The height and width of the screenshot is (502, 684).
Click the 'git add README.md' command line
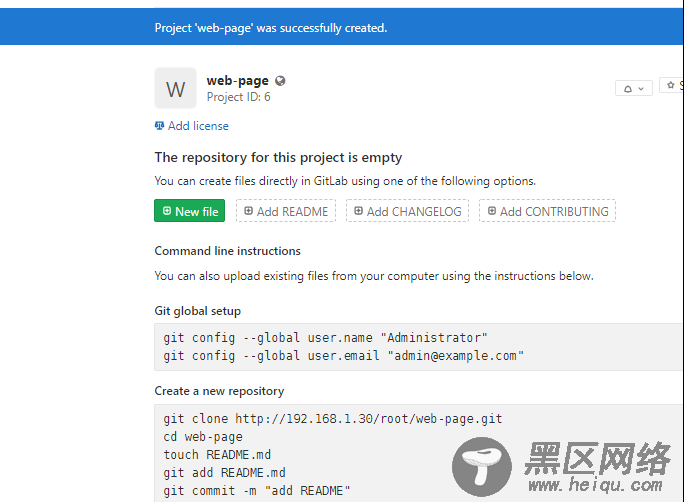(x=225, y=473)
